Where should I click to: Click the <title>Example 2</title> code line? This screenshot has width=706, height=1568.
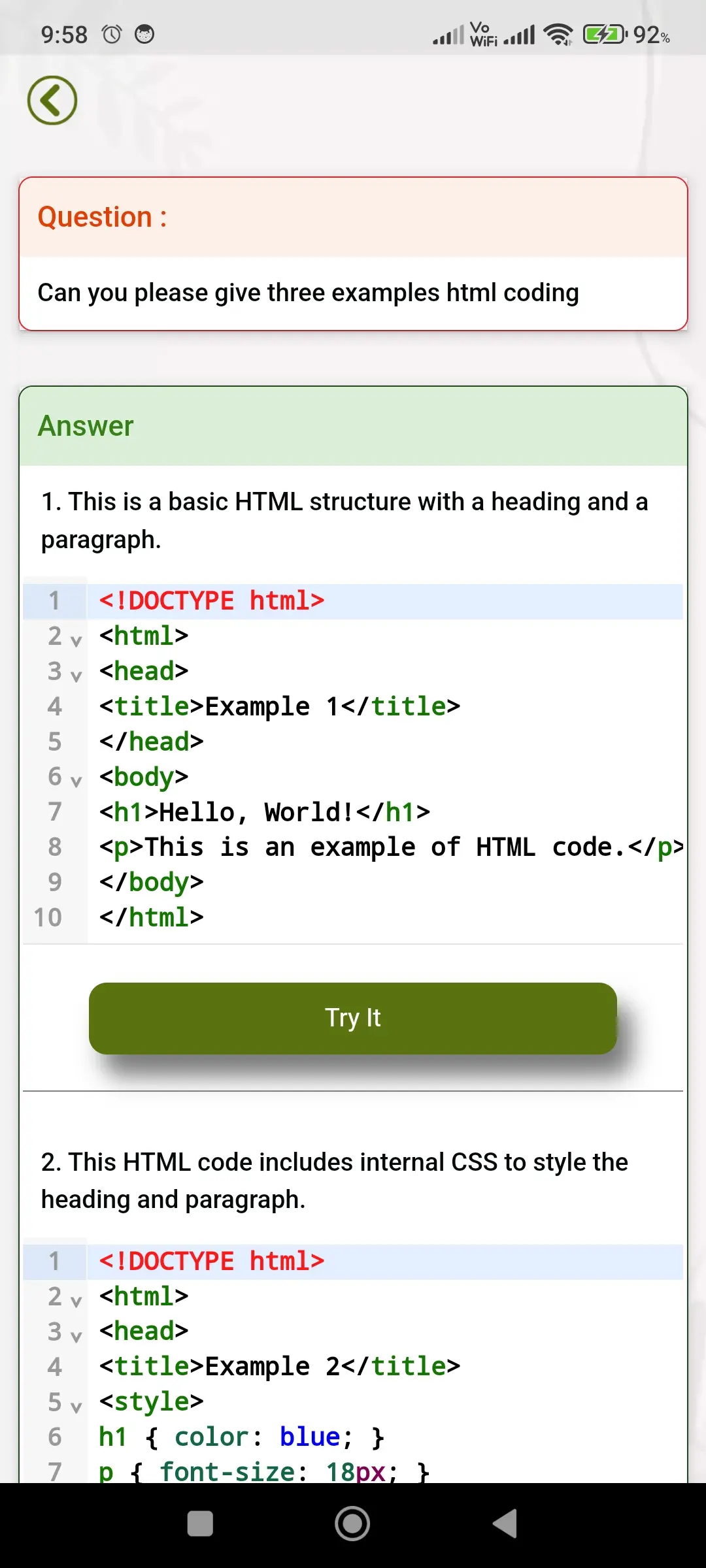(280, 1367)
